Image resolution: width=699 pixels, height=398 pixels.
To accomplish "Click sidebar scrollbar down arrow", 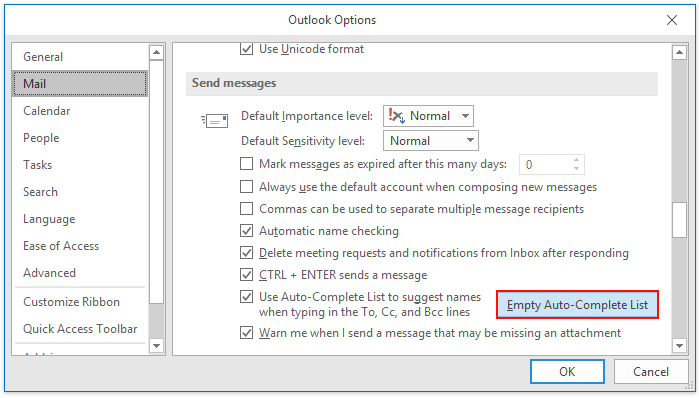I will (x=156, y=345).
